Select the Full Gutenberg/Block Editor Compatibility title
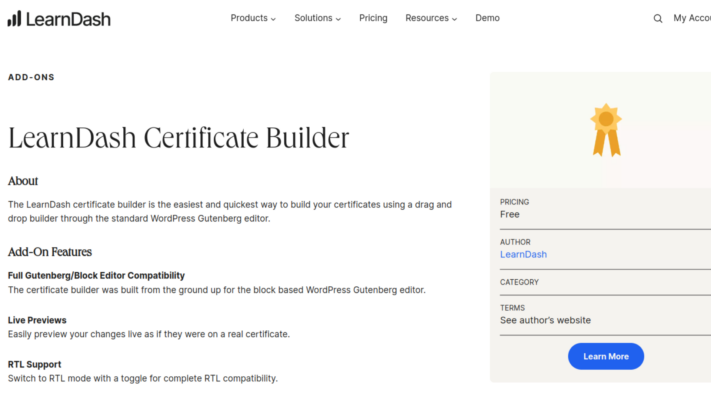The image size is (711, 400). [x=96, y=276]
